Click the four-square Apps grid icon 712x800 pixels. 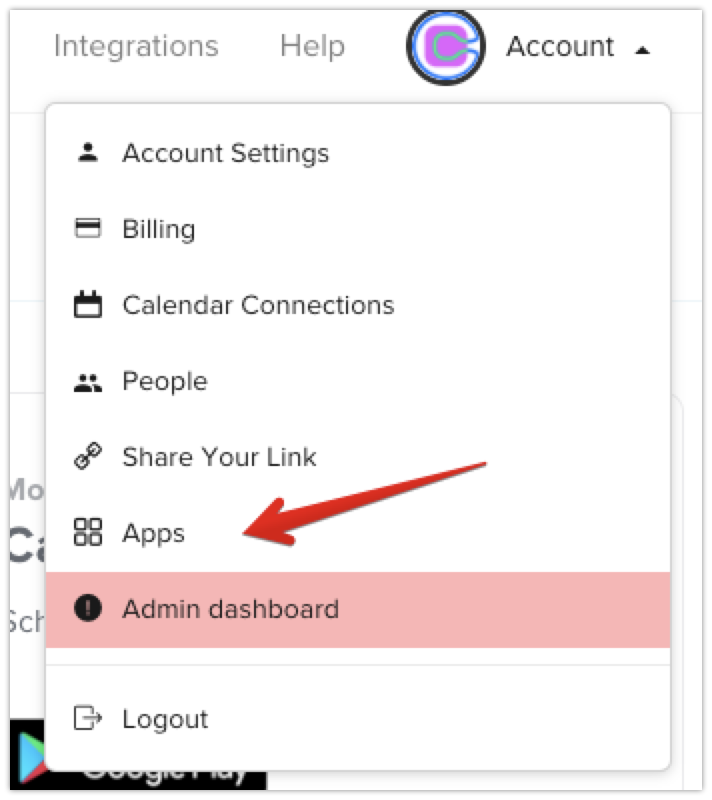(x=88, y=532)
